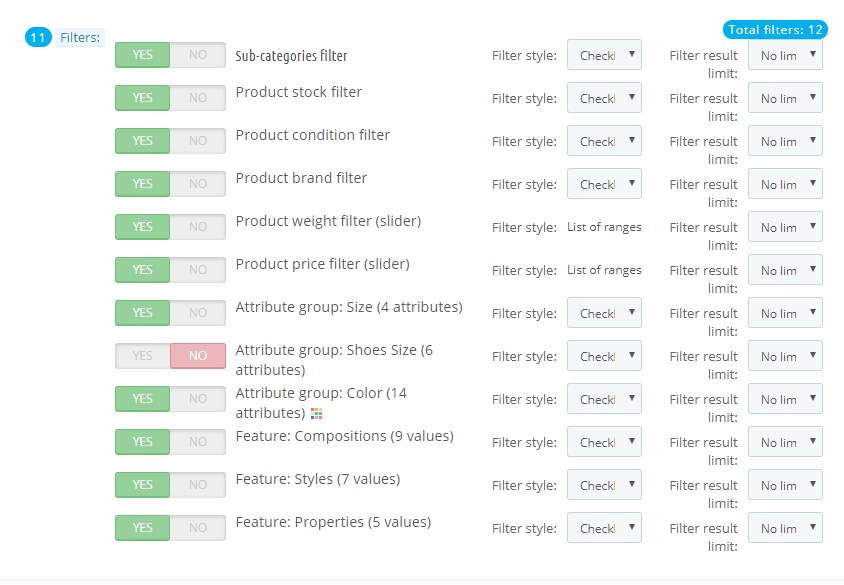The image size is (844, 585).
Task: Enable the Shoes Size attribute group toggle
Action: (x=143, y=356)
